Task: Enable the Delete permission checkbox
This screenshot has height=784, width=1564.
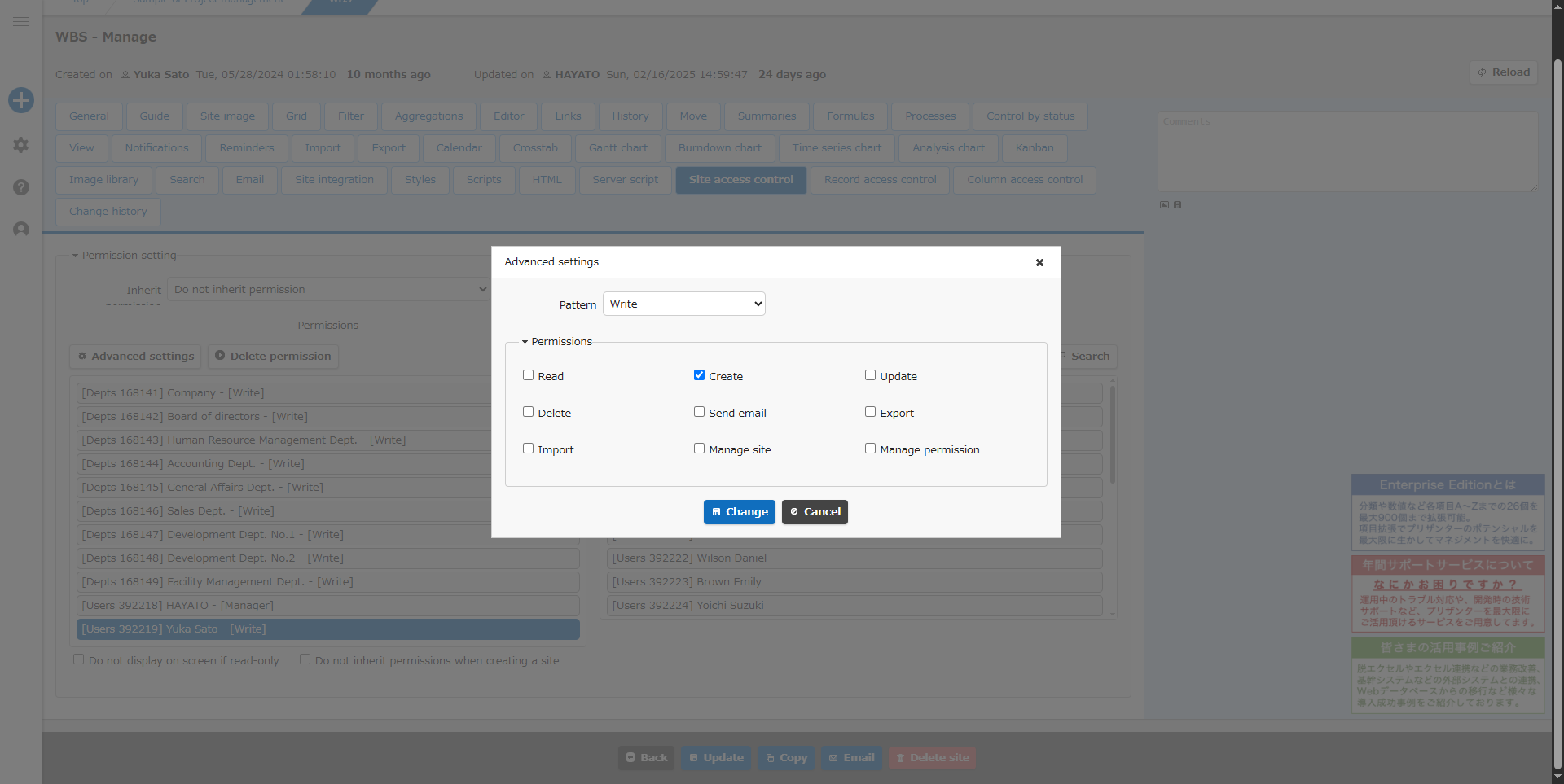Action: (528, 412)
